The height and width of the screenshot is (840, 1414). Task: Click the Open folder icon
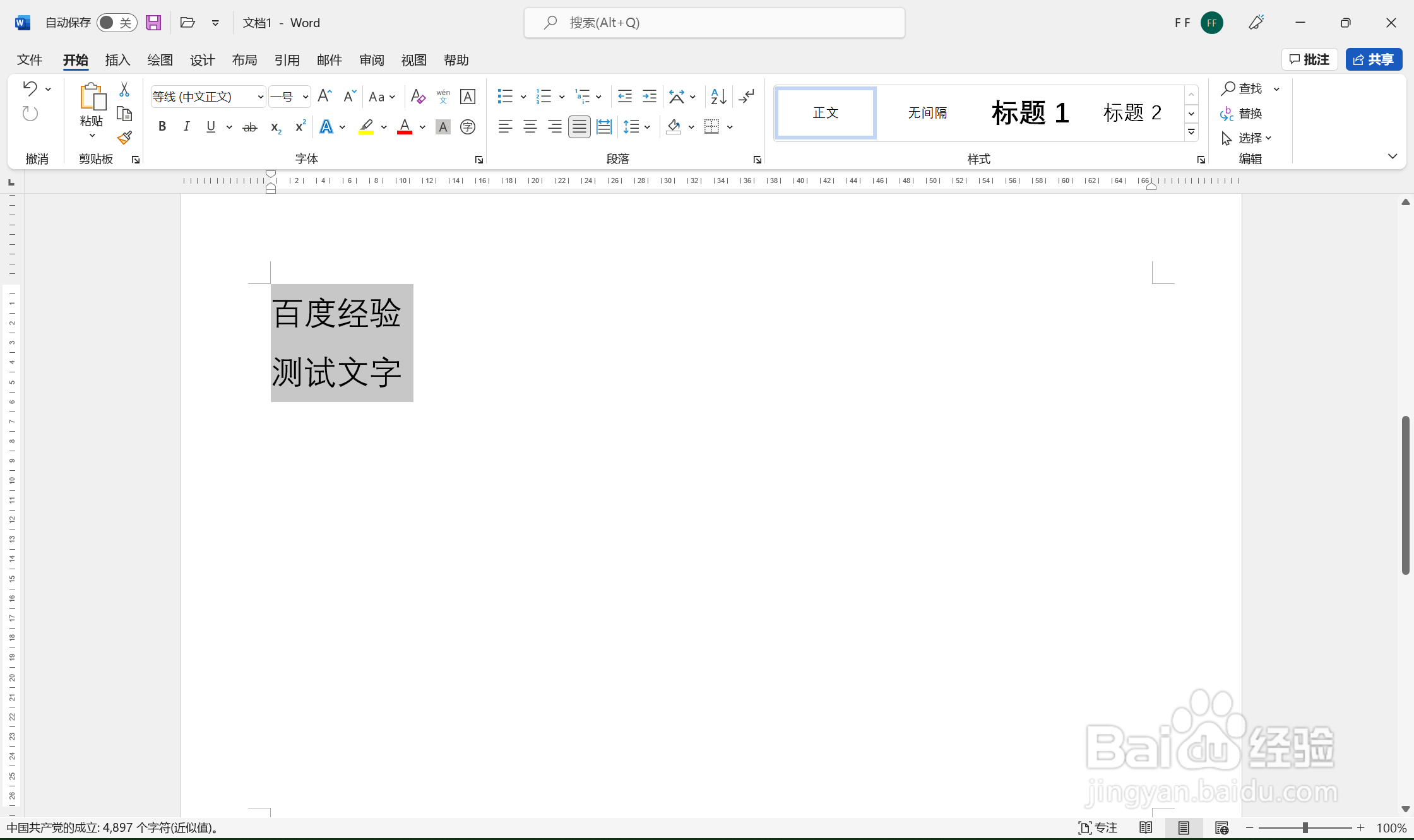(187, 23)
